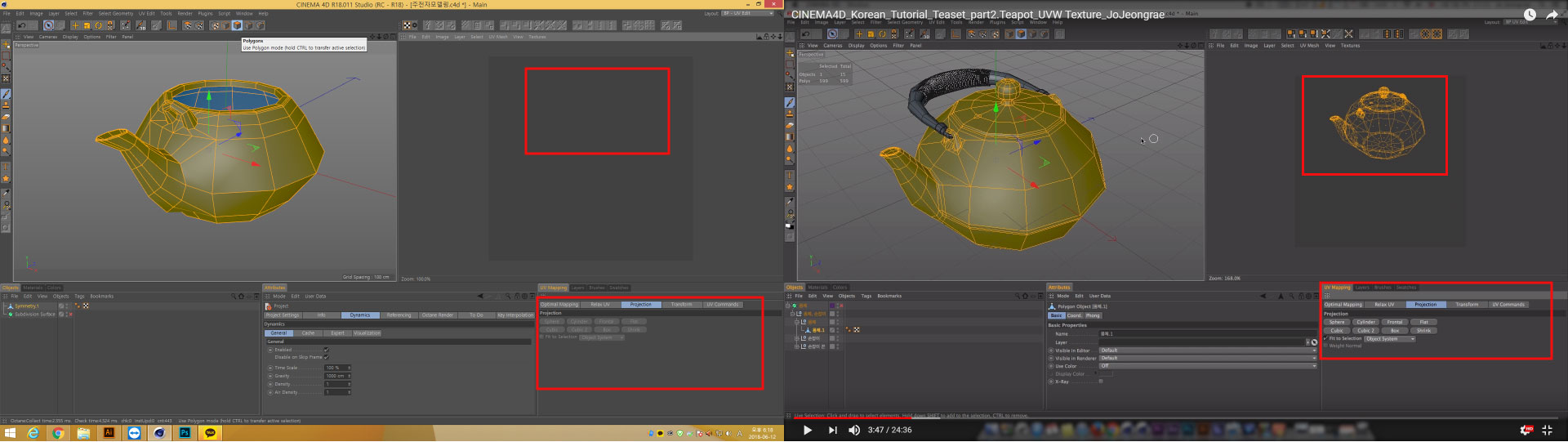The image size is (1568, 442).
Task: Open YouTube settings gear
Action: point(1525,430)
